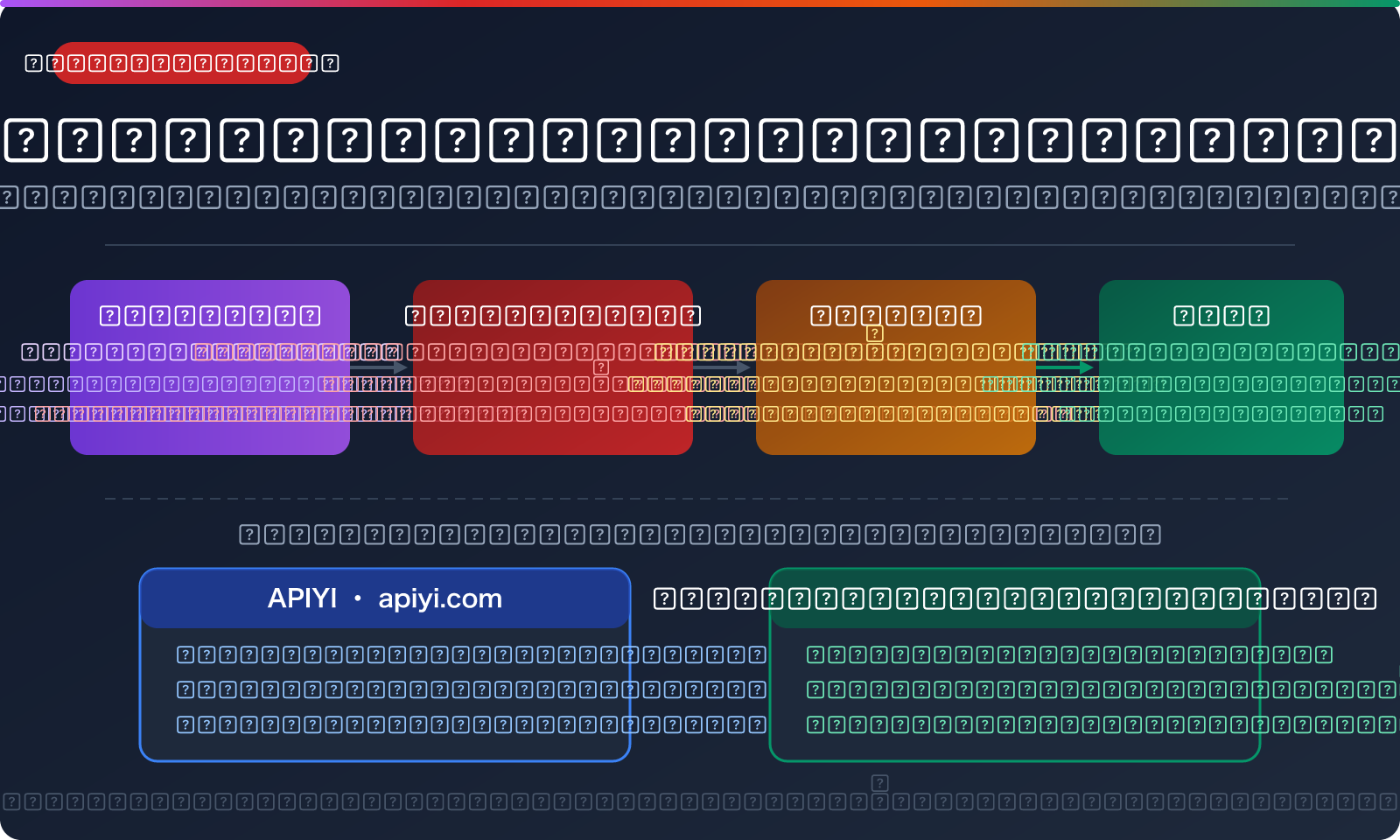Select the purple first step card
The image size is (1400, 840).
coord(210,367)
